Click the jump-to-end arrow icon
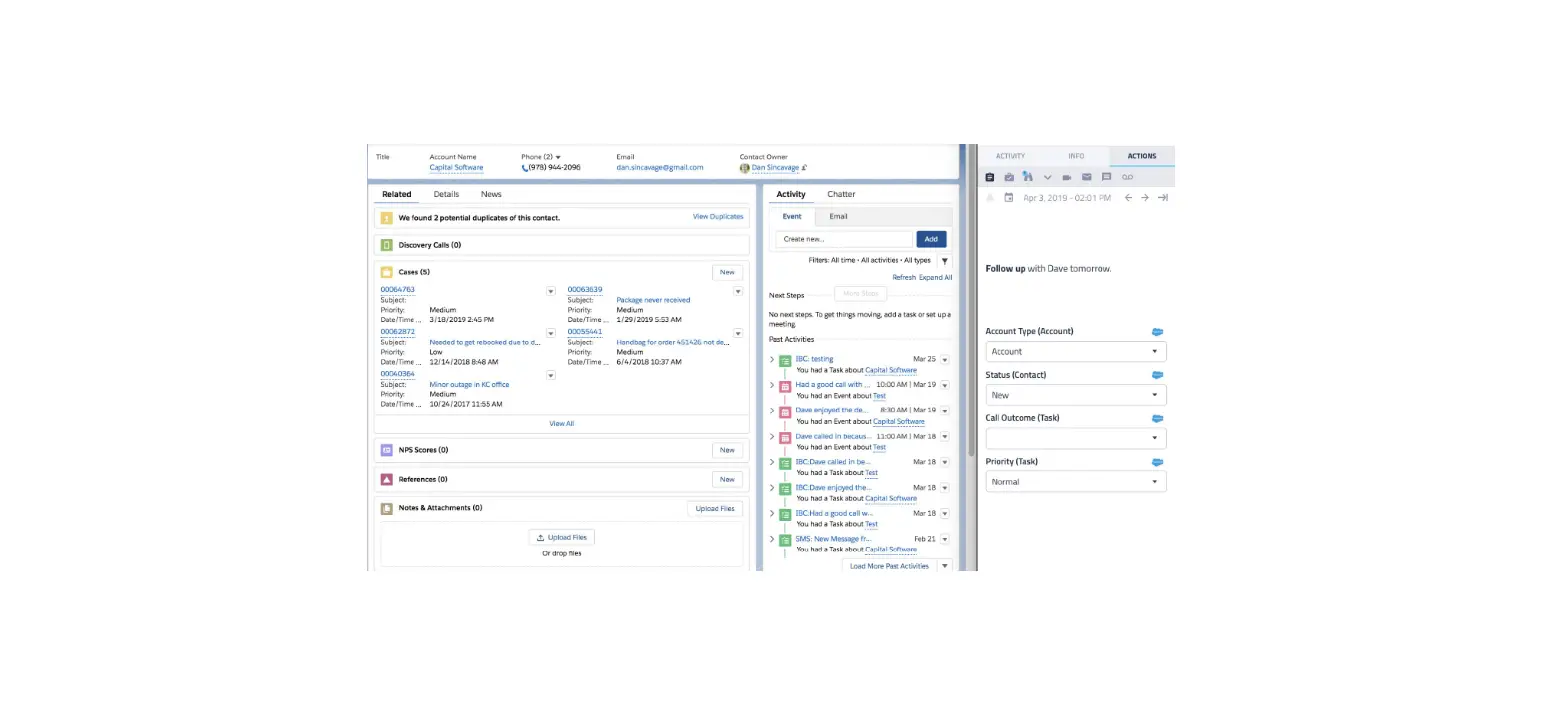The width and height of the screenshot is (1562, 708). click(x=1162, y=198)
